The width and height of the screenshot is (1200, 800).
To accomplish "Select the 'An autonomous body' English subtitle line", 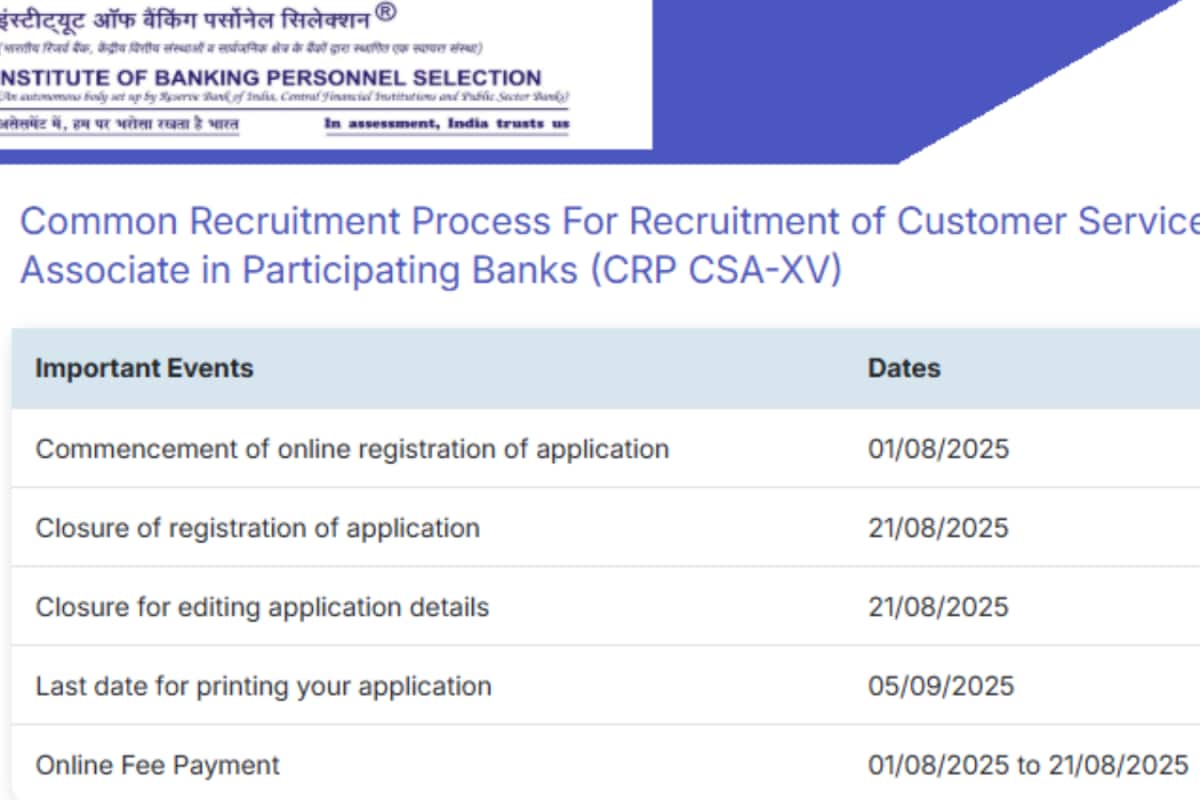I will point(284,97).
